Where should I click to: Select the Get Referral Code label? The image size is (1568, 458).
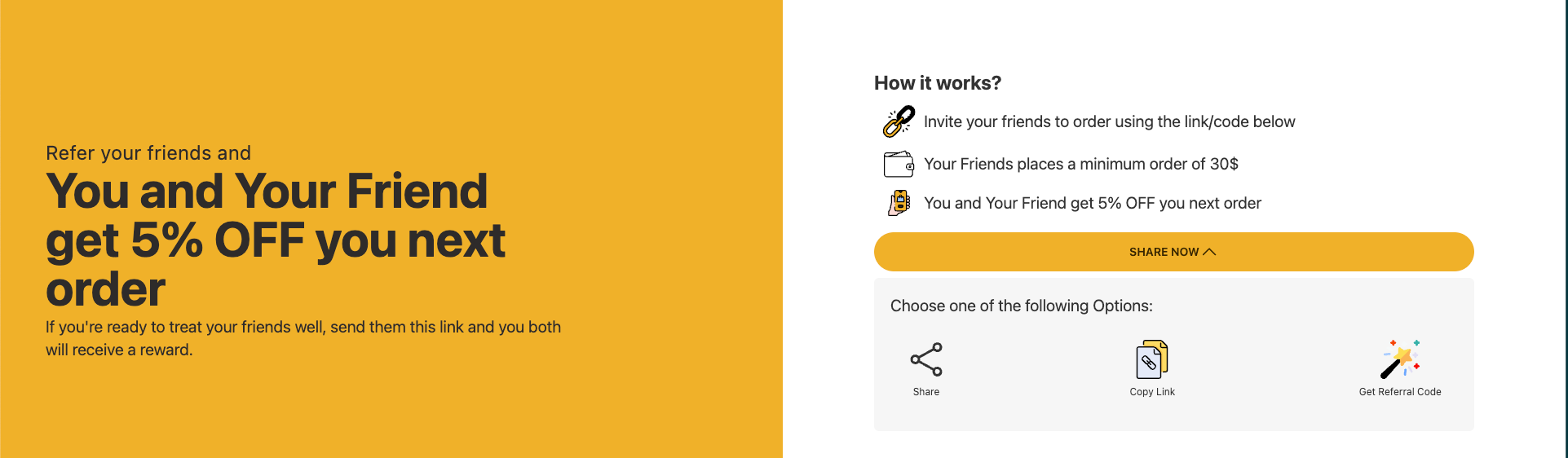pos(1400,392)
